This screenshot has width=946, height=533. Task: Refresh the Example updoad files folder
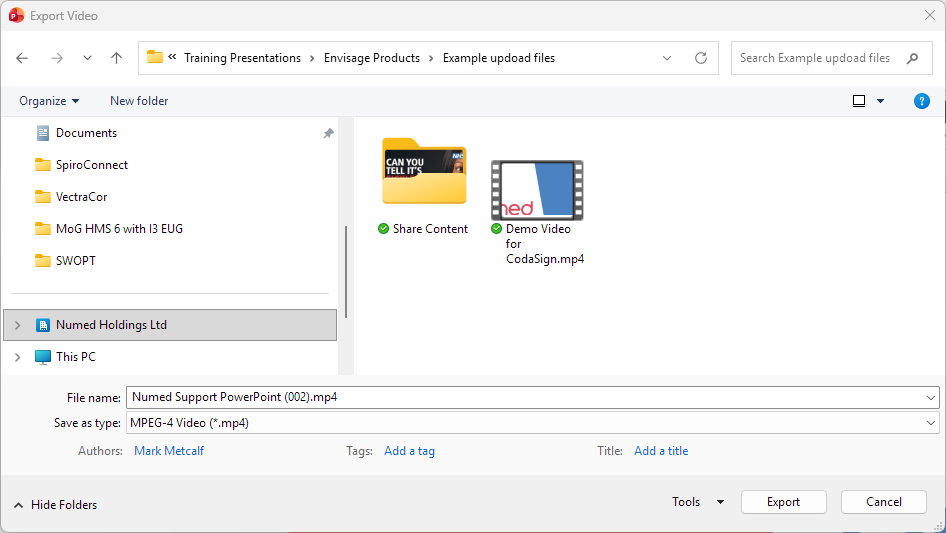[x=700, y=58]
